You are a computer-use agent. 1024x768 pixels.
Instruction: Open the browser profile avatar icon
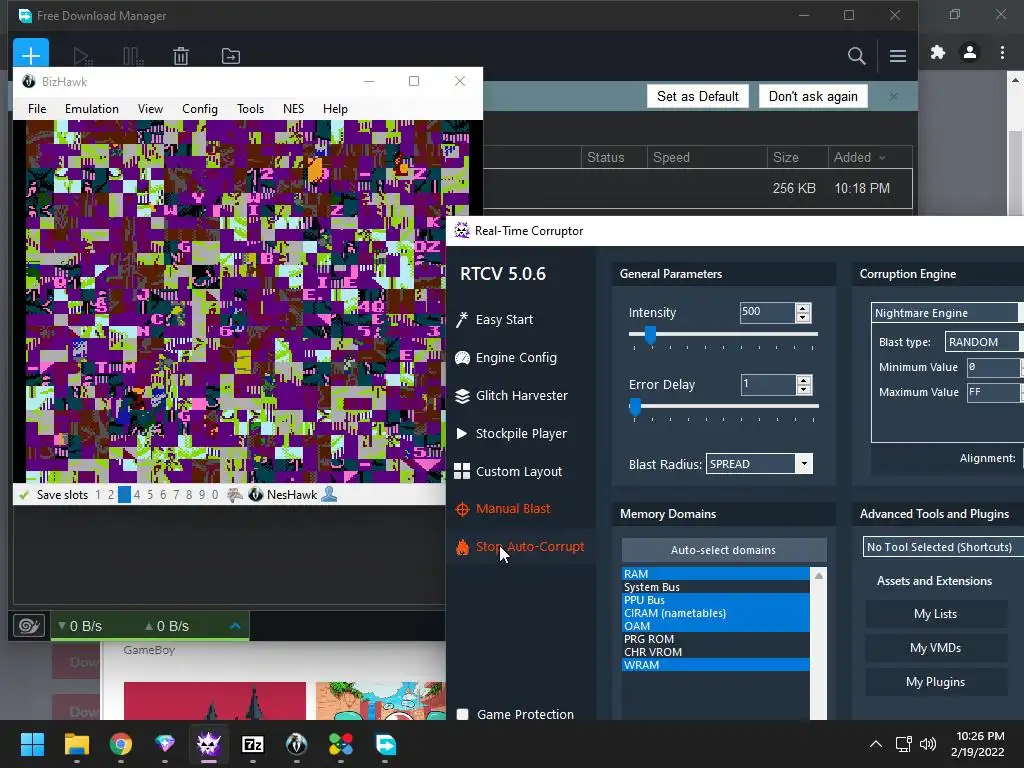(x=970, y=52)
